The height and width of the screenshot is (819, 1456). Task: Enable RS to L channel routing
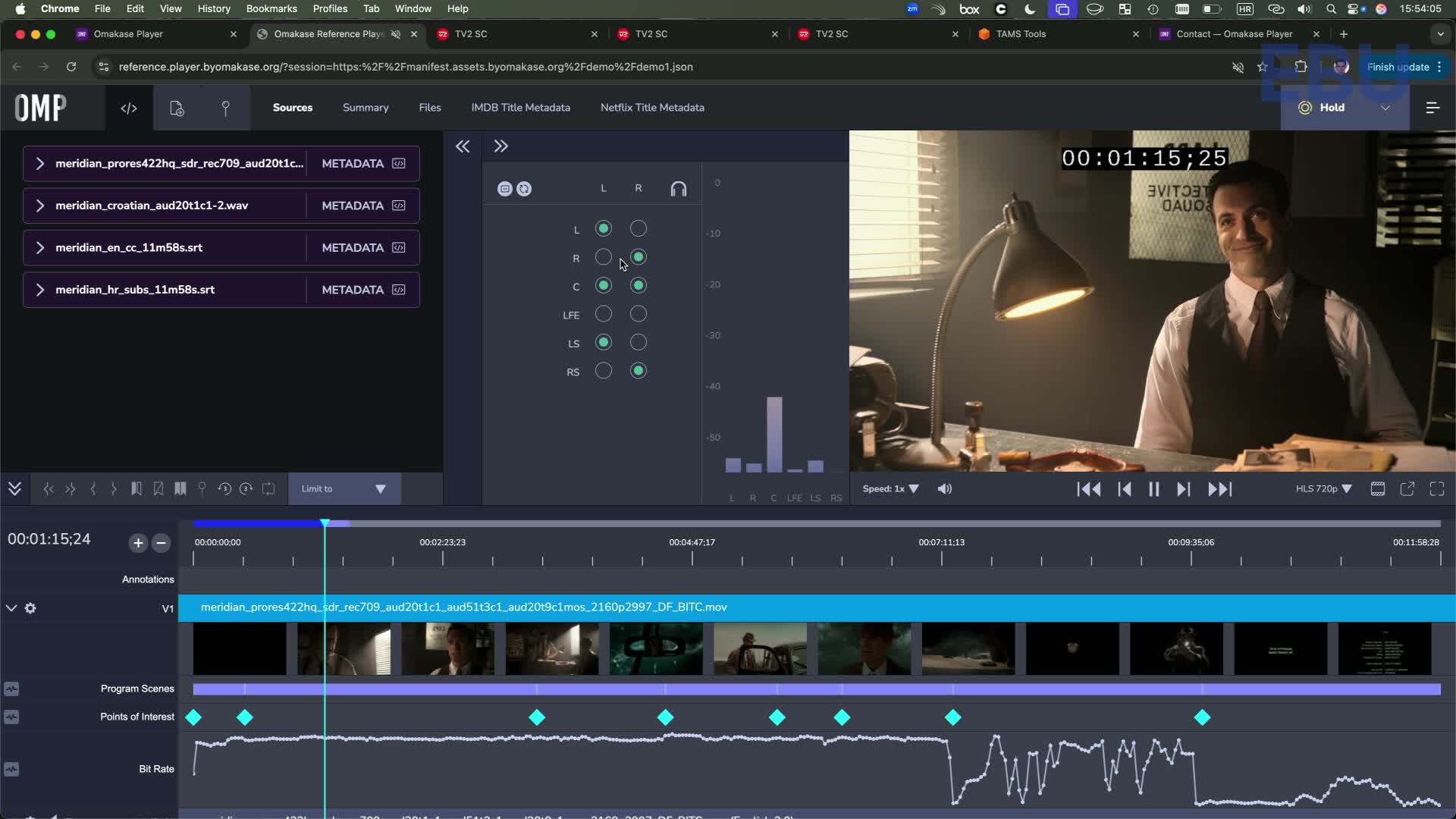pos(604,371)
